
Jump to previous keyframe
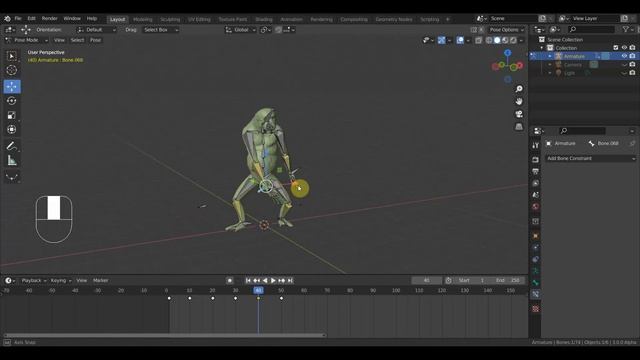[256, 280]
